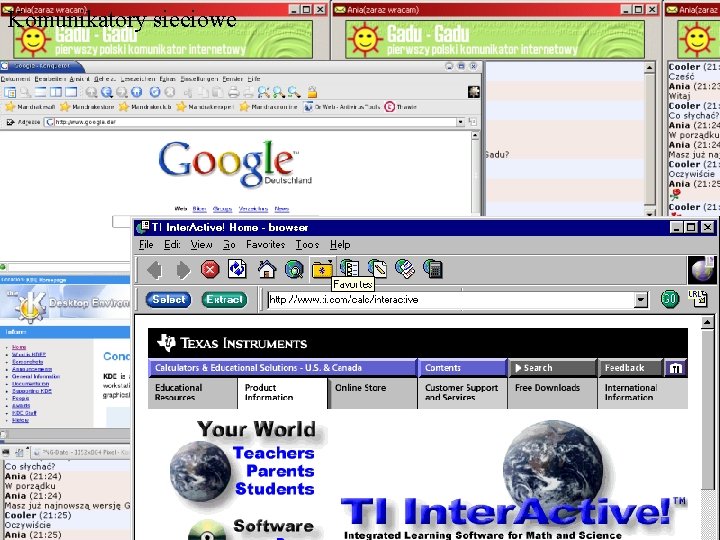
Task: Click the blue Select button
Action: [169, 300]
